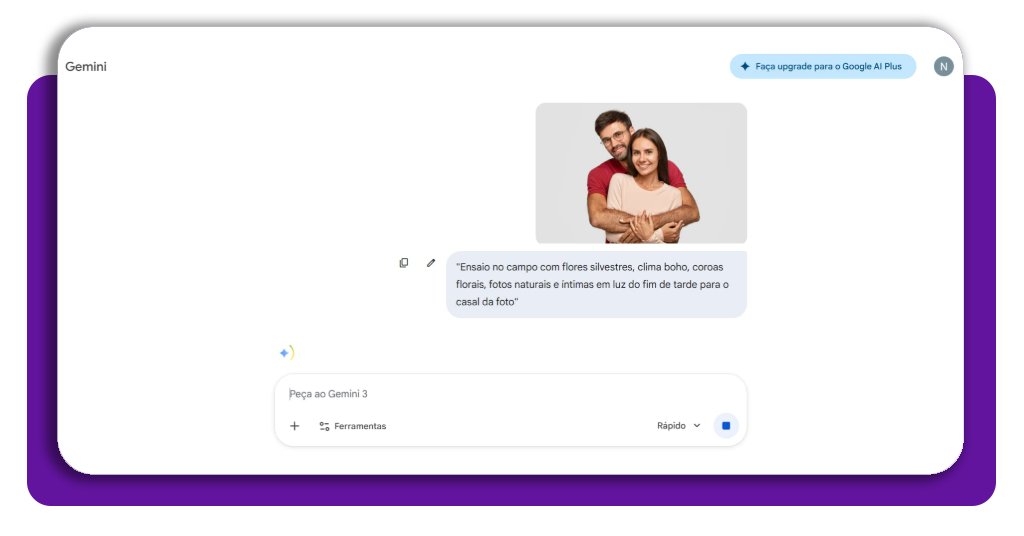The width and height of the screenshot is (1024, 536).
Task: Click the Gemini sparkle loading indicator
Action: pos(285,353)
